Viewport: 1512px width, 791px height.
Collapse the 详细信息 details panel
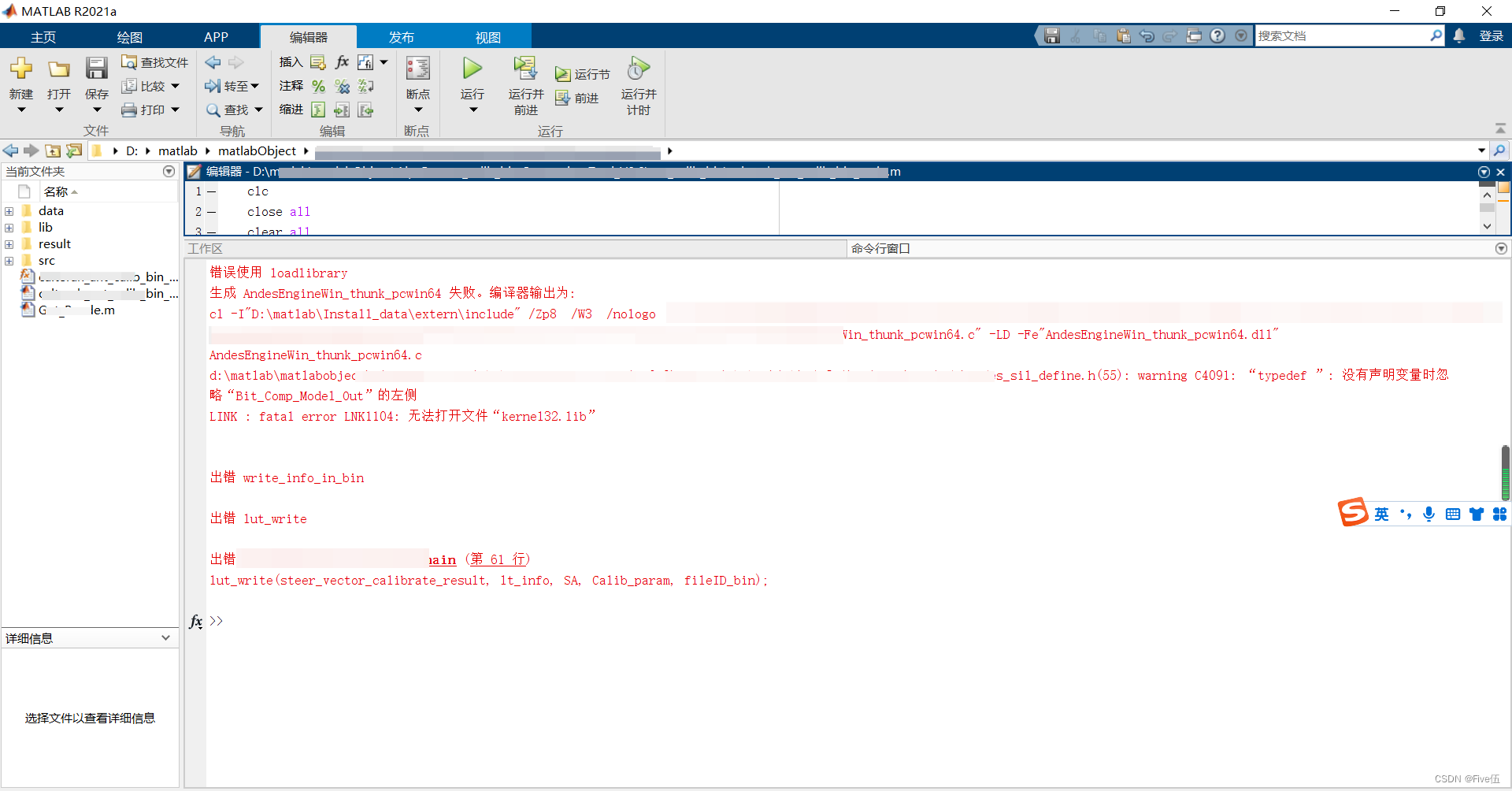tap(166, 637)
